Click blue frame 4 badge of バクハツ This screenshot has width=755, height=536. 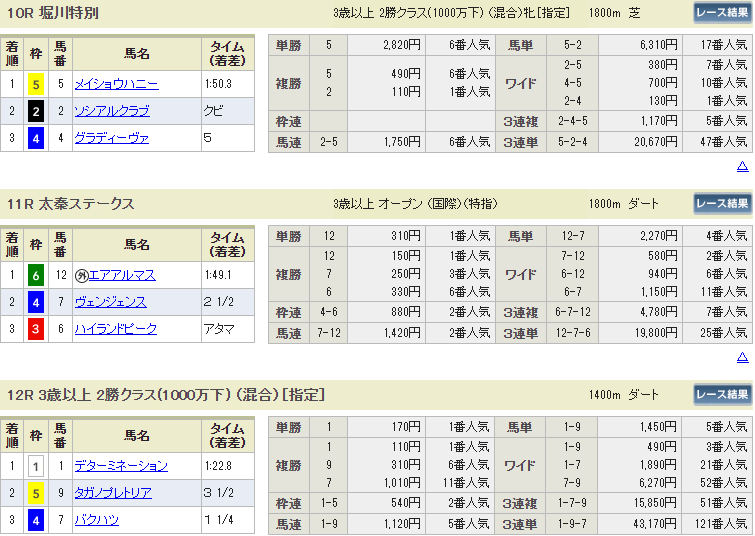pyautogui.click(x=36, y=521)
